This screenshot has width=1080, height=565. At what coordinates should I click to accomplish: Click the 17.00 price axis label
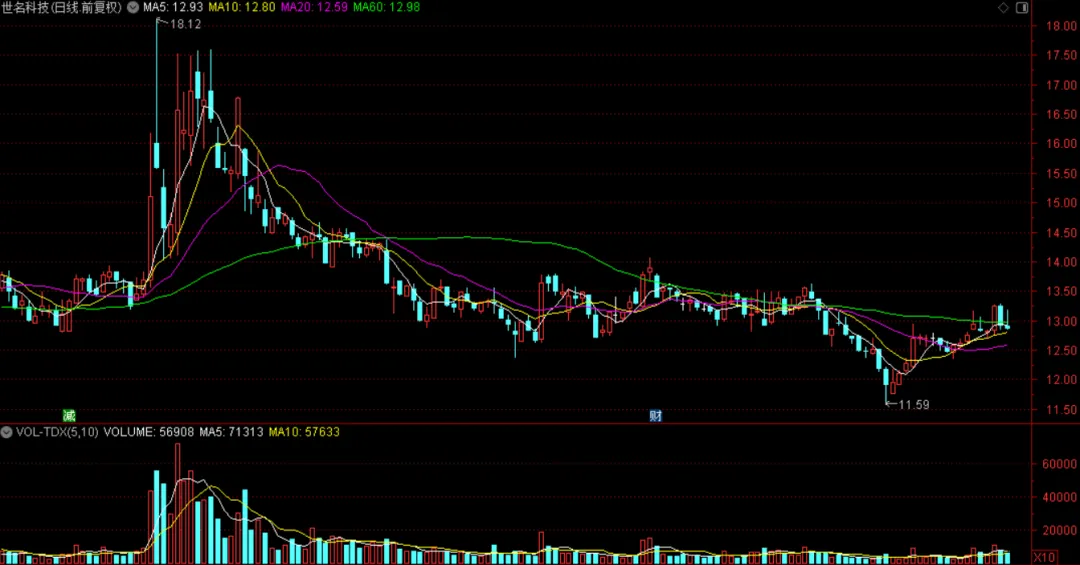pyautogui.click(x=1061, y=85)
